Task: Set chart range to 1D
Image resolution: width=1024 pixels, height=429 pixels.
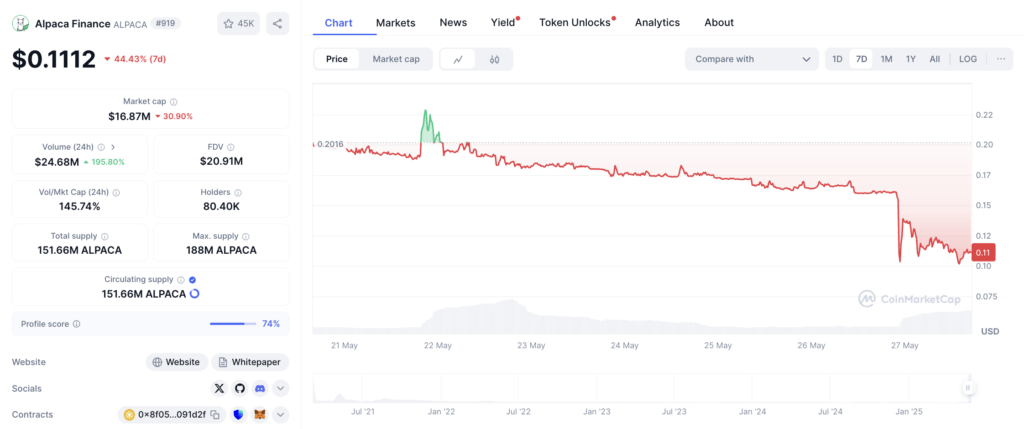Action: coord(837,59)
